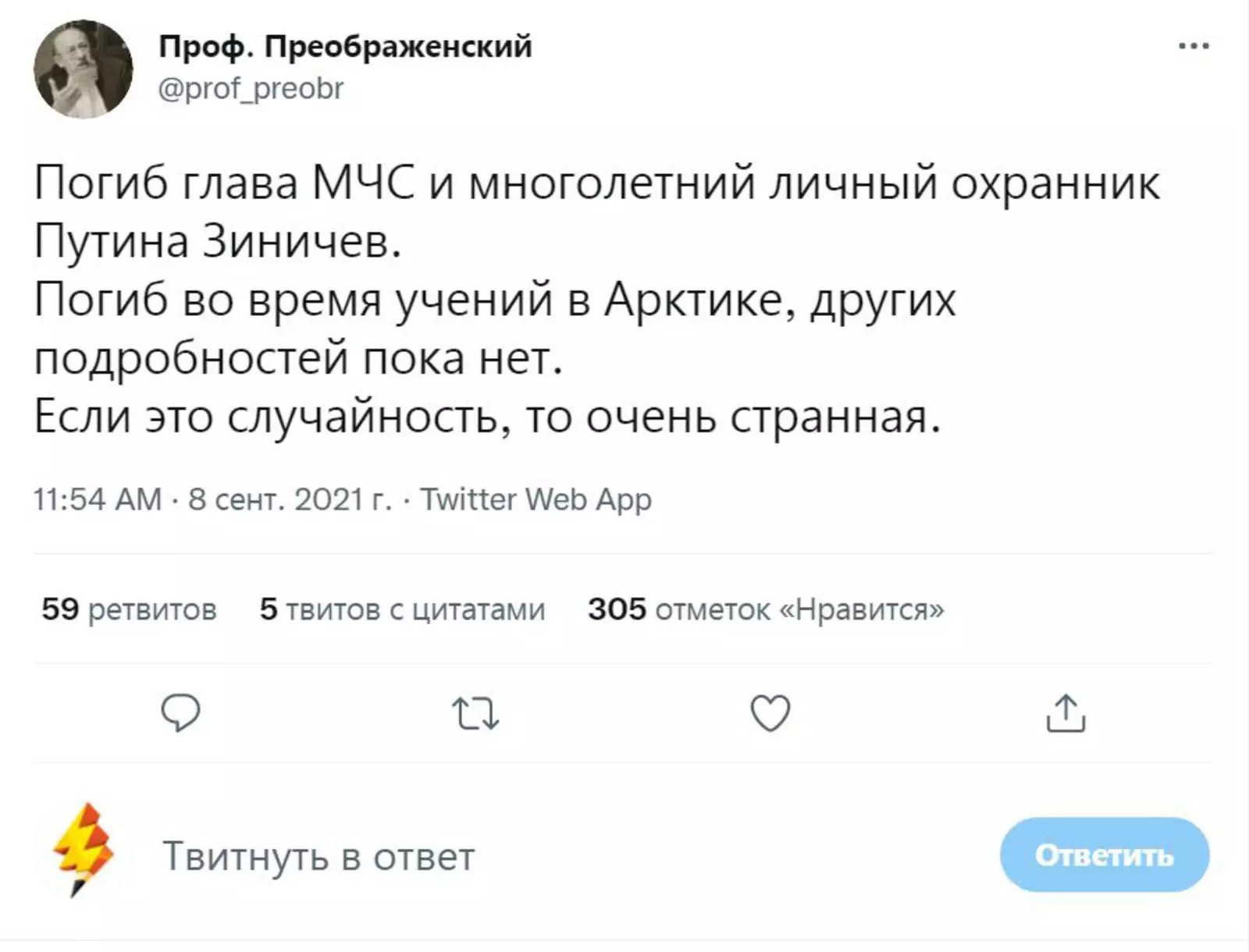Open the more options ellipsis menu
Viewport: 1249px width, 952px height.
(x=1194, y=47)
